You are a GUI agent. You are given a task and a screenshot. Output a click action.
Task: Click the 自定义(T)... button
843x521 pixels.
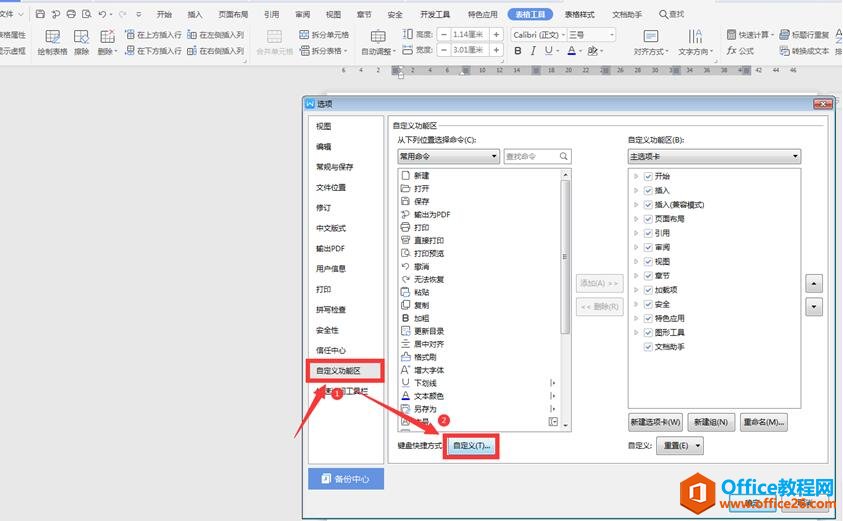coord(471,446)
